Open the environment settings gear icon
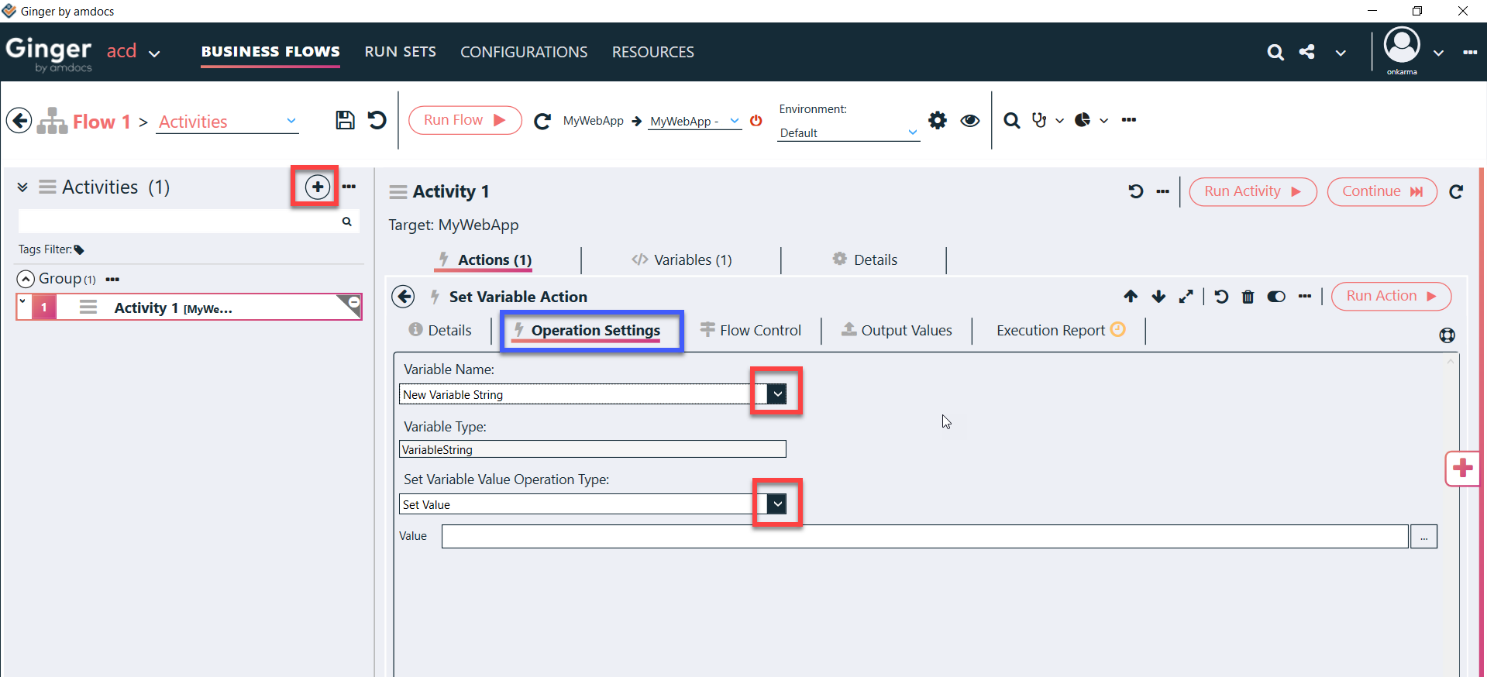The width and height of the screenshot is (1487, 677). (x=937, y=121)
